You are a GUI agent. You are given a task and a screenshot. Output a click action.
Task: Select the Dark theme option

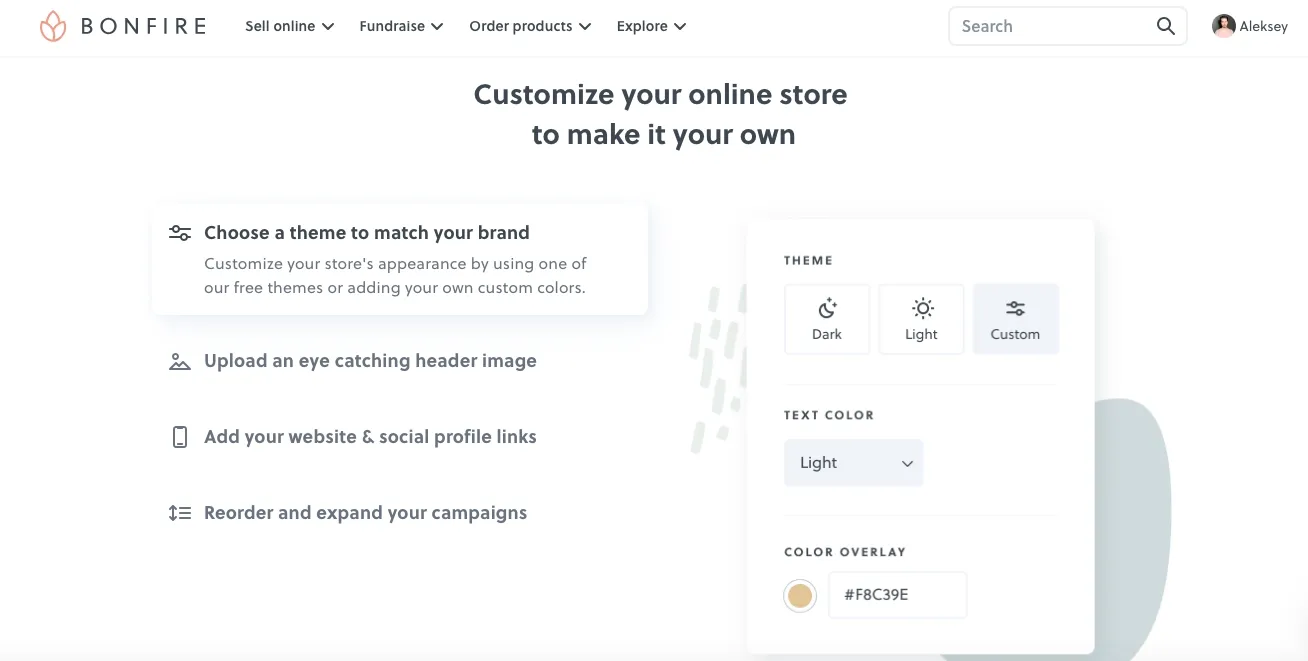pyautogui.click(x=827, y=319)
